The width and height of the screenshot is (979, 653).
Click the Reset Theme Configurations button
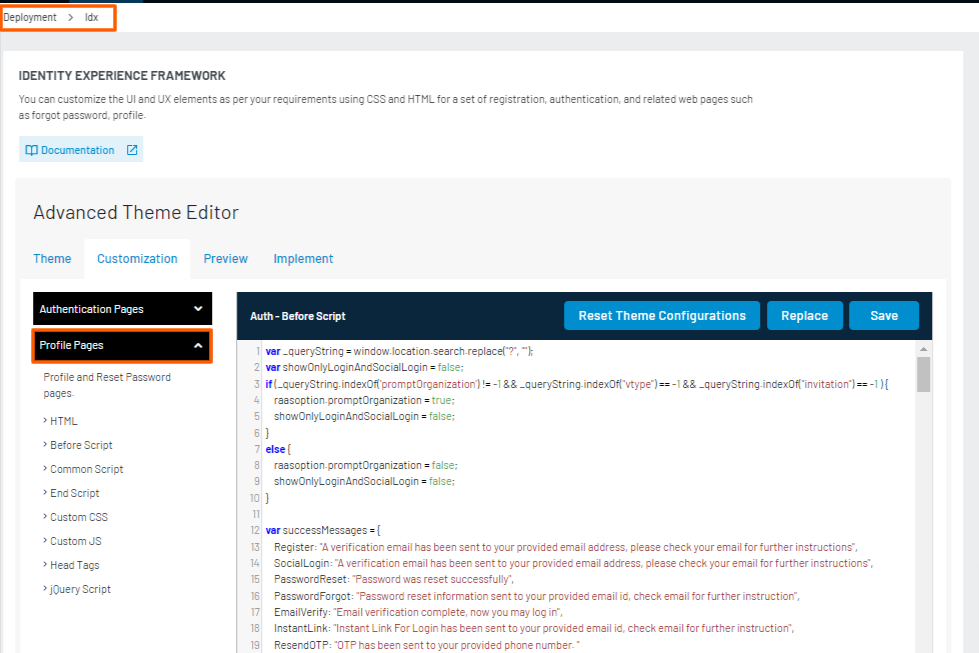point(661,315)
